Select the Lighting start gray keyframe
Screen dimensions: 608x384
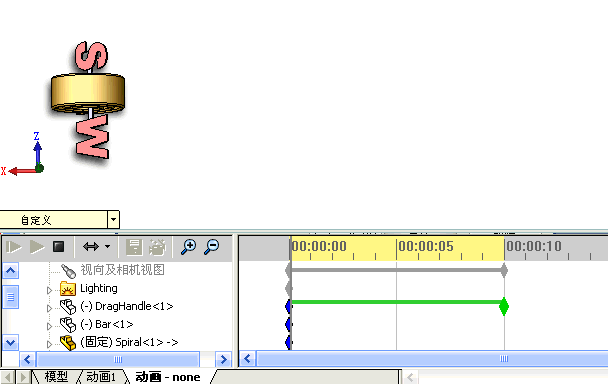288,289
